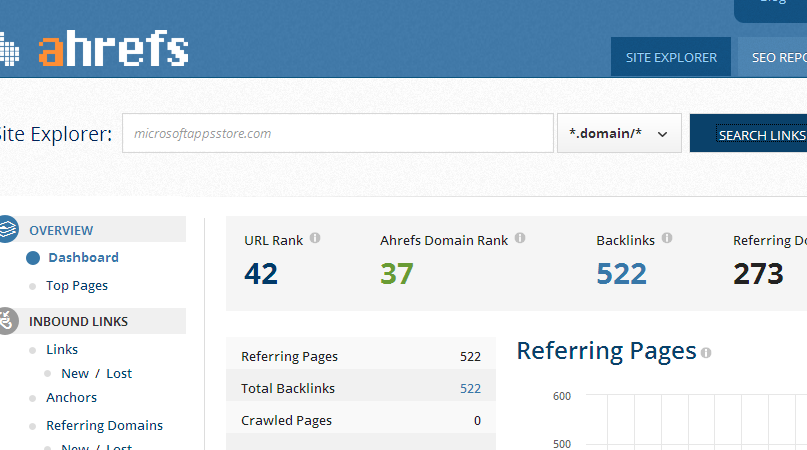Show Backlinks info icon
This screenshot has height=450, width=807.
point(667,238)
